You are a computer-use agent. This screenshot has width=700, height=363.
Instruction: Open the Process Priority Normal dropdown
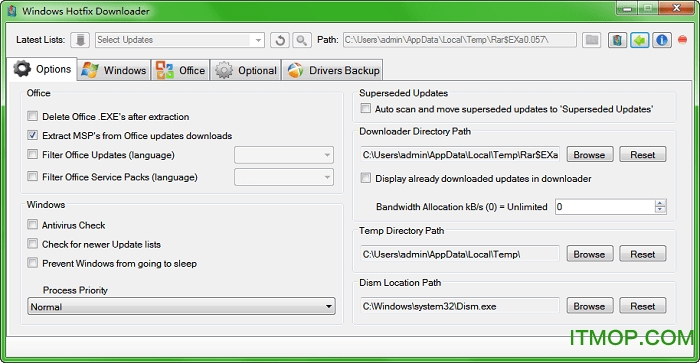point(181,306)
